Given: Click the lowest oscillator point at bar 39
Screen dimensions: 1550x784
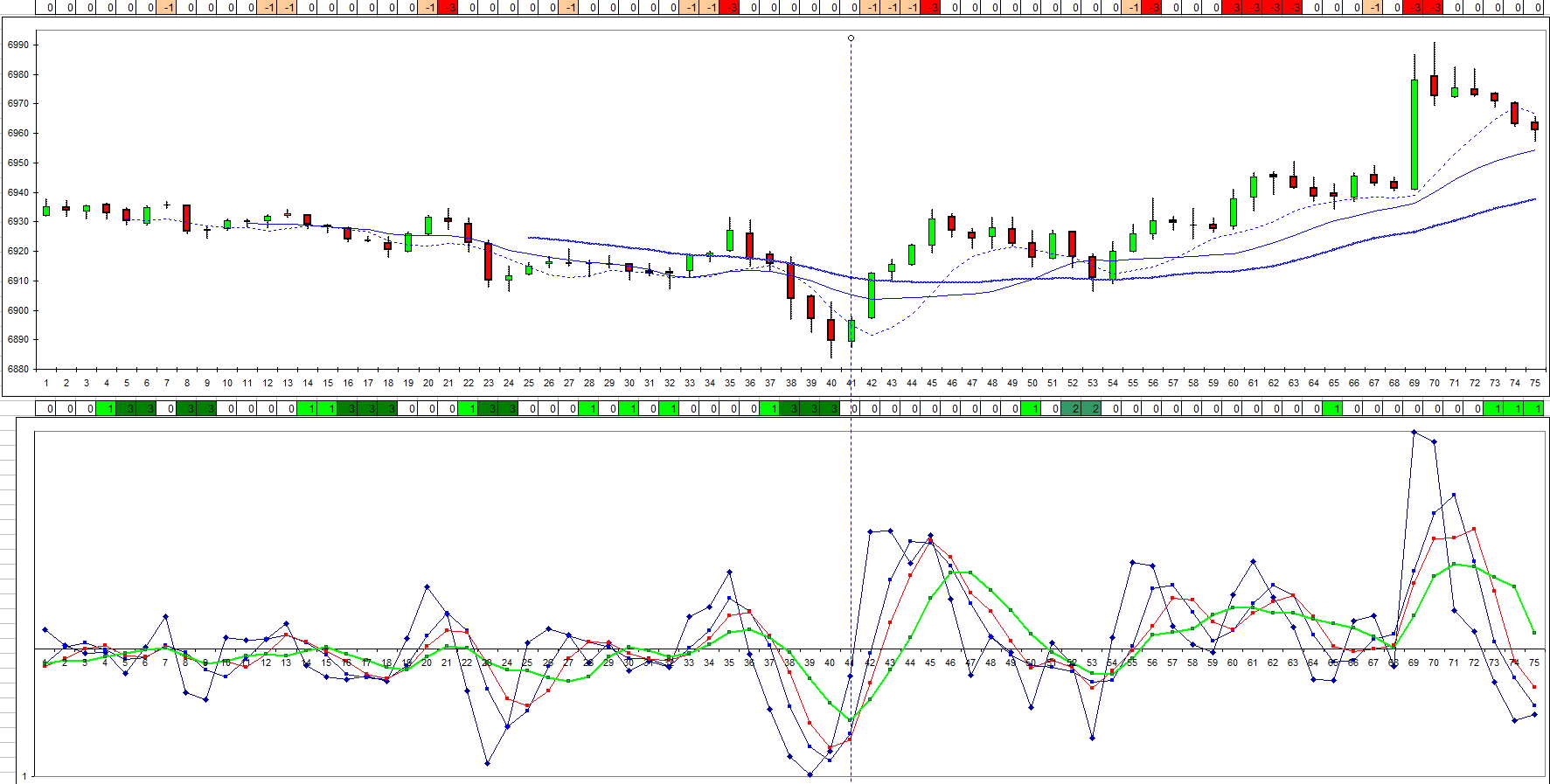Looking at the screenshot, I should (x=810, y=774).
